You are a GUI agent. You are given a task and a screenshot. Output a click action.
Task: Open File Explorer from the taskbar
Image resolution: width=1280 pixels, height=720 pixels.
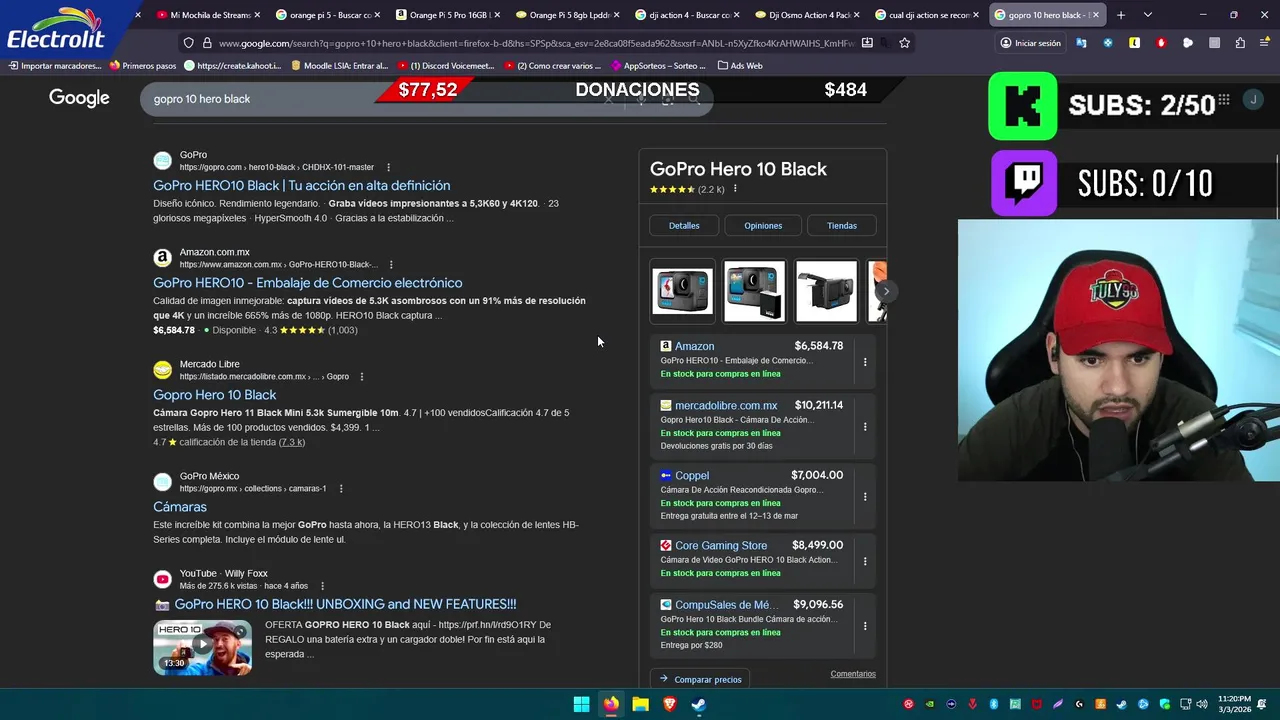coord(640,704)
